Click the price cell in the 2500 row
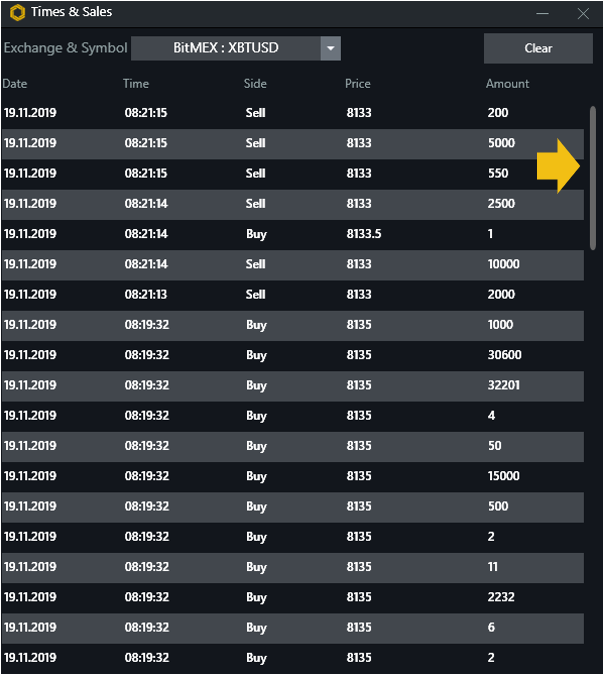 click(359, 203)
